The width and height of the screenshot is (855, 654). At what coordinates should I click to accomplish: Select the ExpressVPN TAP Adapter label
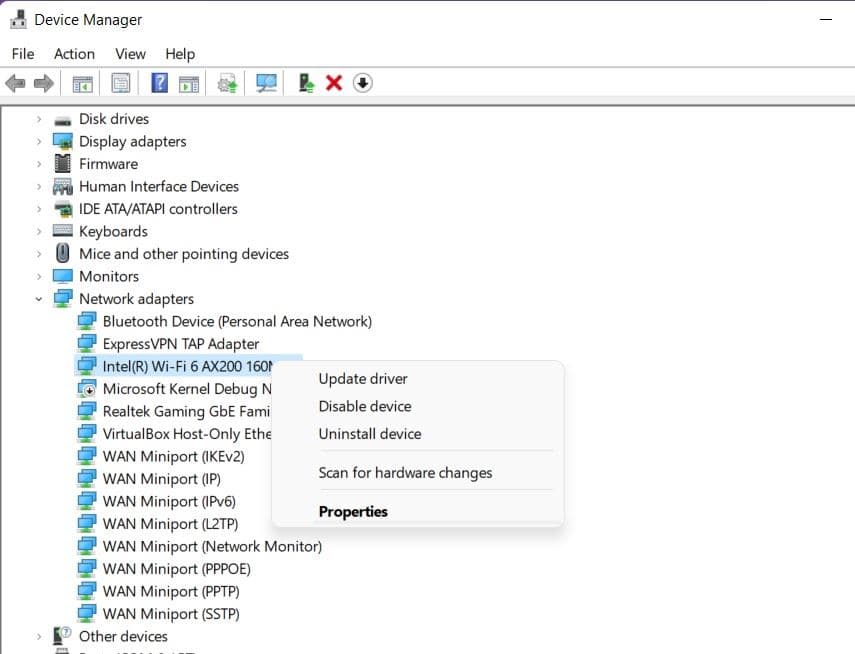click(x=180, y=344)
